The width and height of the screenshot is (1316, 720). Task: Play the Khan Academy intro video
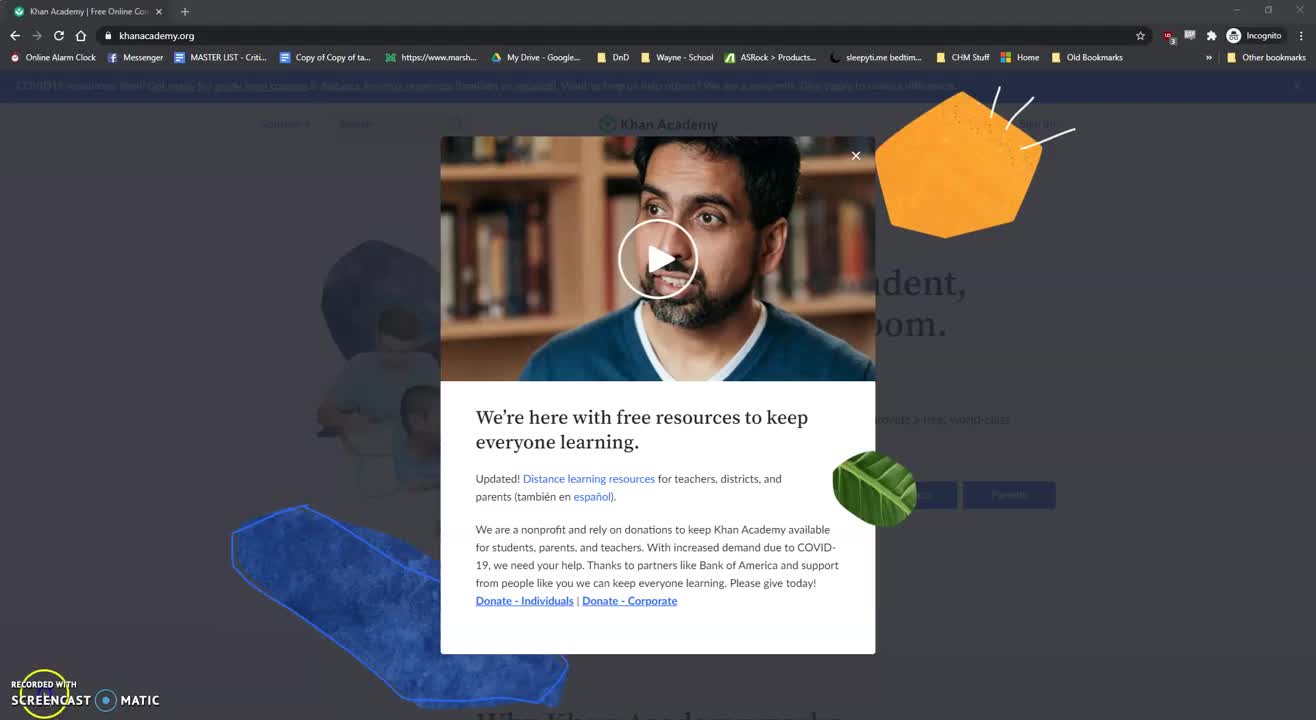pyautogui.click(x=657, y=259)
